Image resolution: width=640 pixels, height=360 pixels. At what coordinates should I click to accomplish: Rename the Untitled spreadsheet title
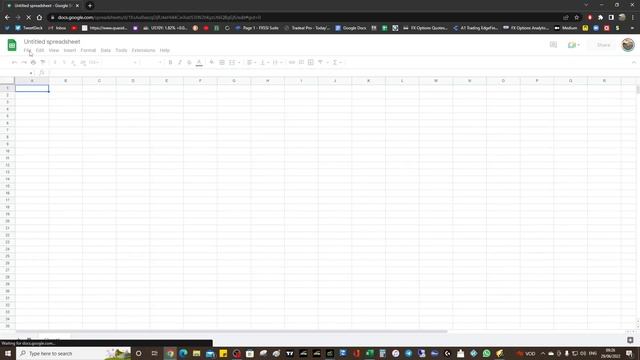tap(52, 42)
